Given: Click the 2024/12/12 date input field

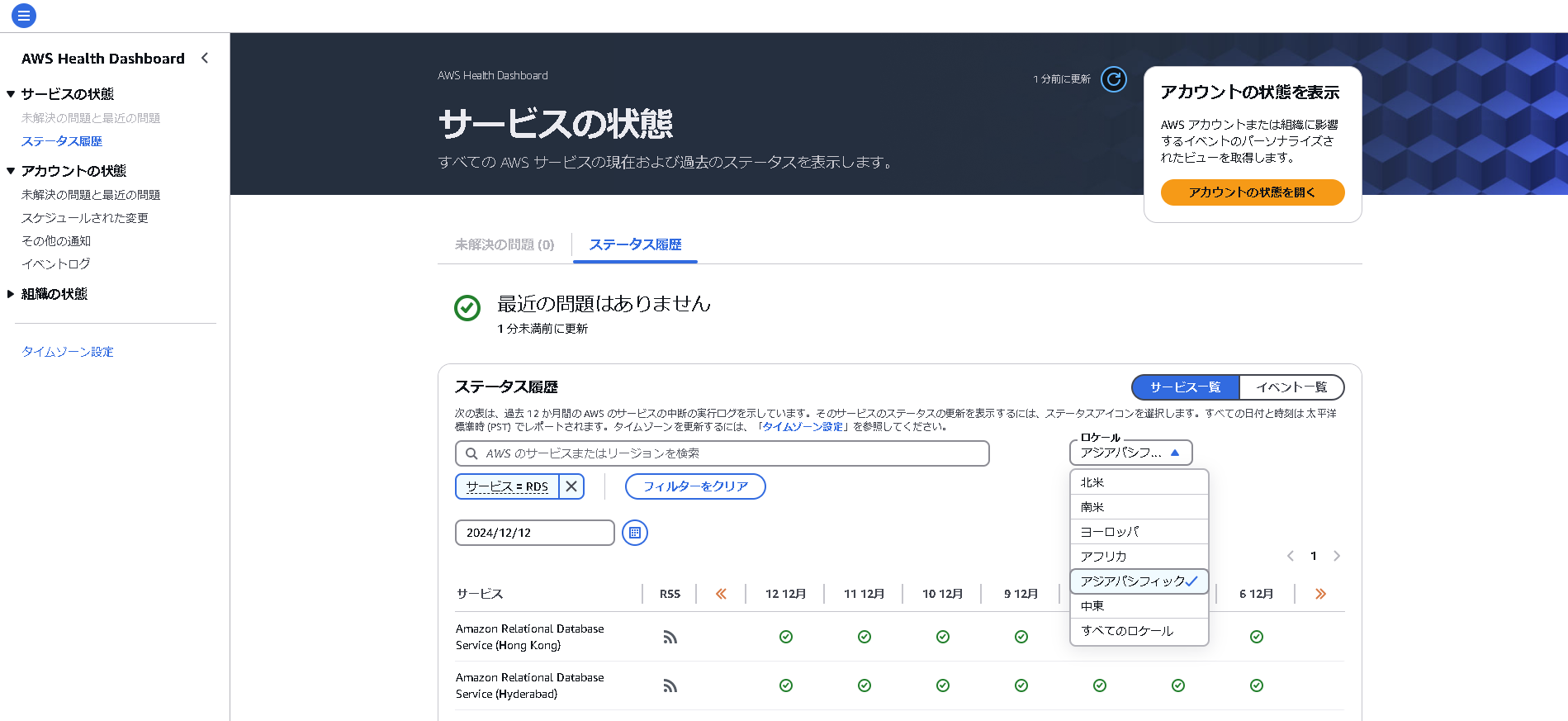Looking at the screenshot, I should (535, 533).
